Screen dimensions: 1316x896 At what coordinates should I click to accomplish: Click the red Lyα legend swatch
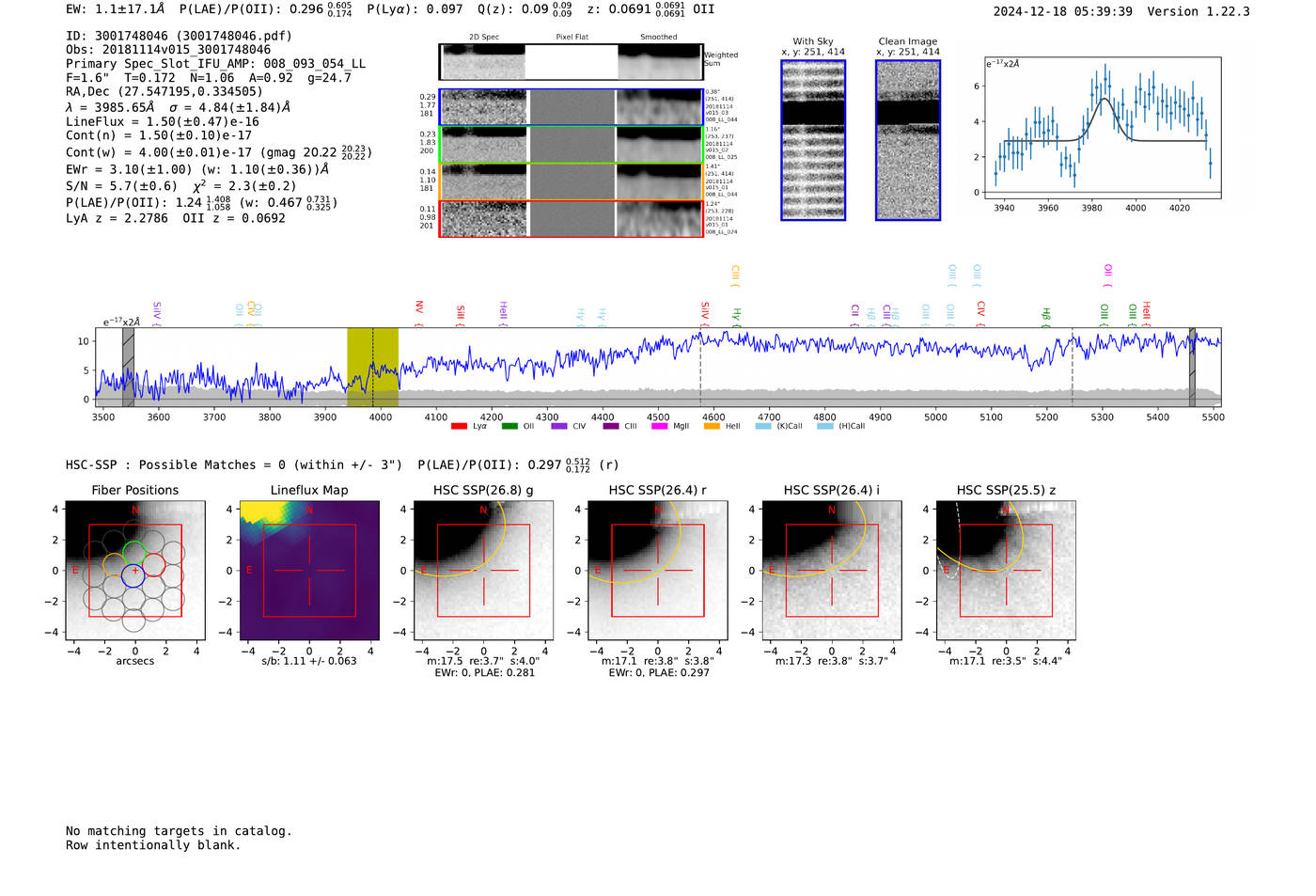pos(459,427)
